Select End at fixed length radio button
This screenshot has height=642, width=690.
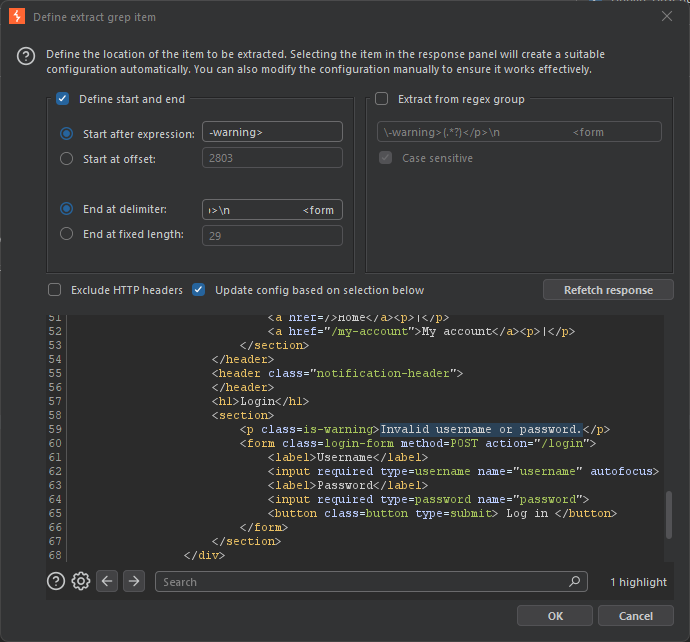[66, 234]
